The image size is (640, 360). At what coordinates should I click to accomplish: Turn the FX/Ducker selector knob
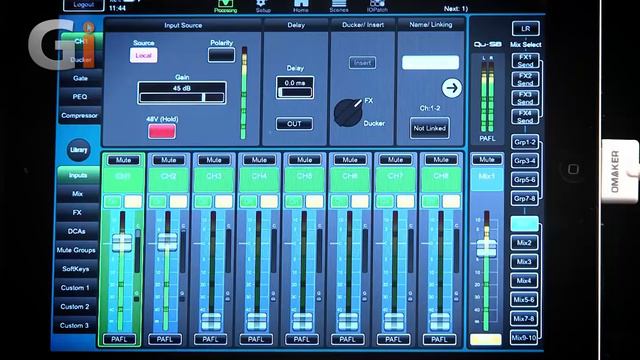point(348,112)
